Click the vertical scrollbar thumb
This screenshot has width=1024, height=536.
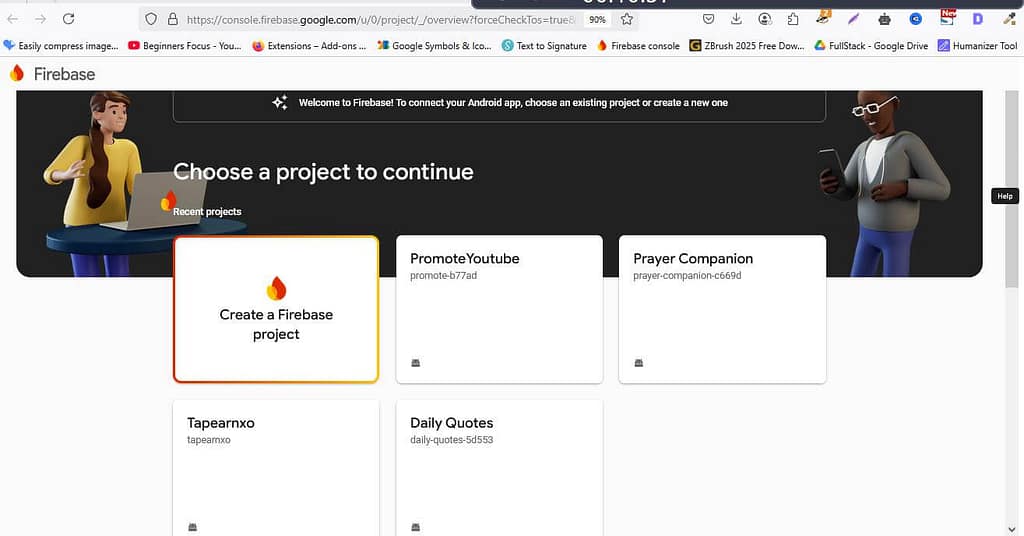pos(1012,189)
